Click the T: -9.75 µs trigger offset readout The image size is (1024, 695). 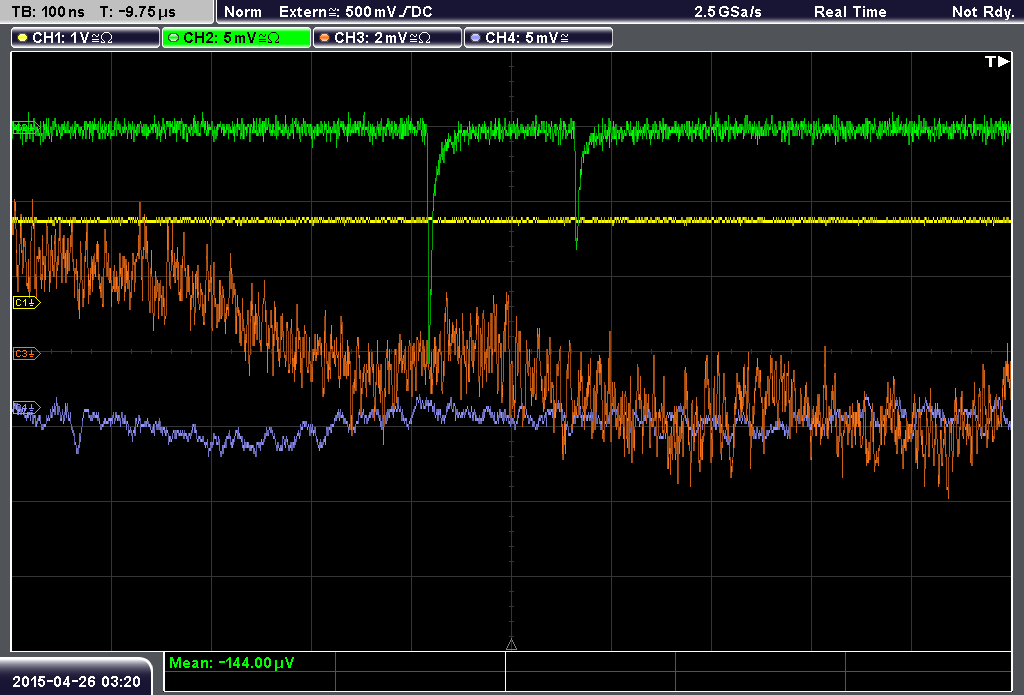138,12
